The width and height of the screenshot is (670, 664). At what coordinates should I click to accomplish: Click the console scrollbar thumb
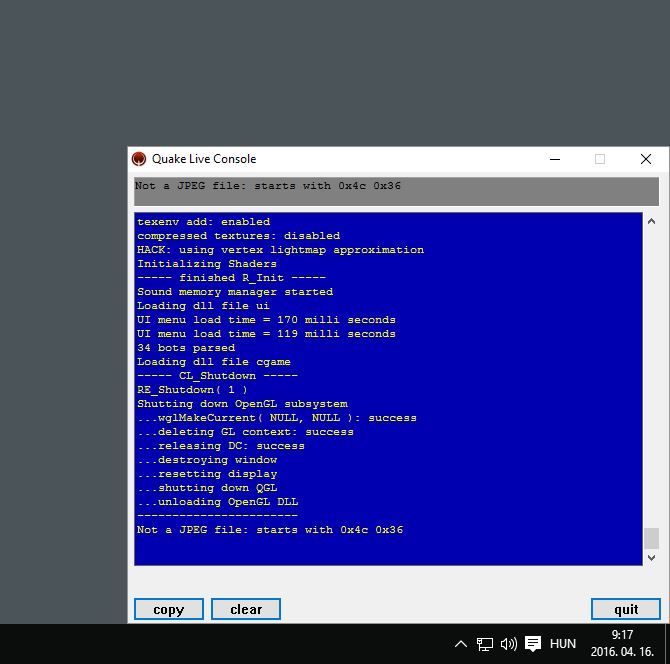[x=651, y=538]
